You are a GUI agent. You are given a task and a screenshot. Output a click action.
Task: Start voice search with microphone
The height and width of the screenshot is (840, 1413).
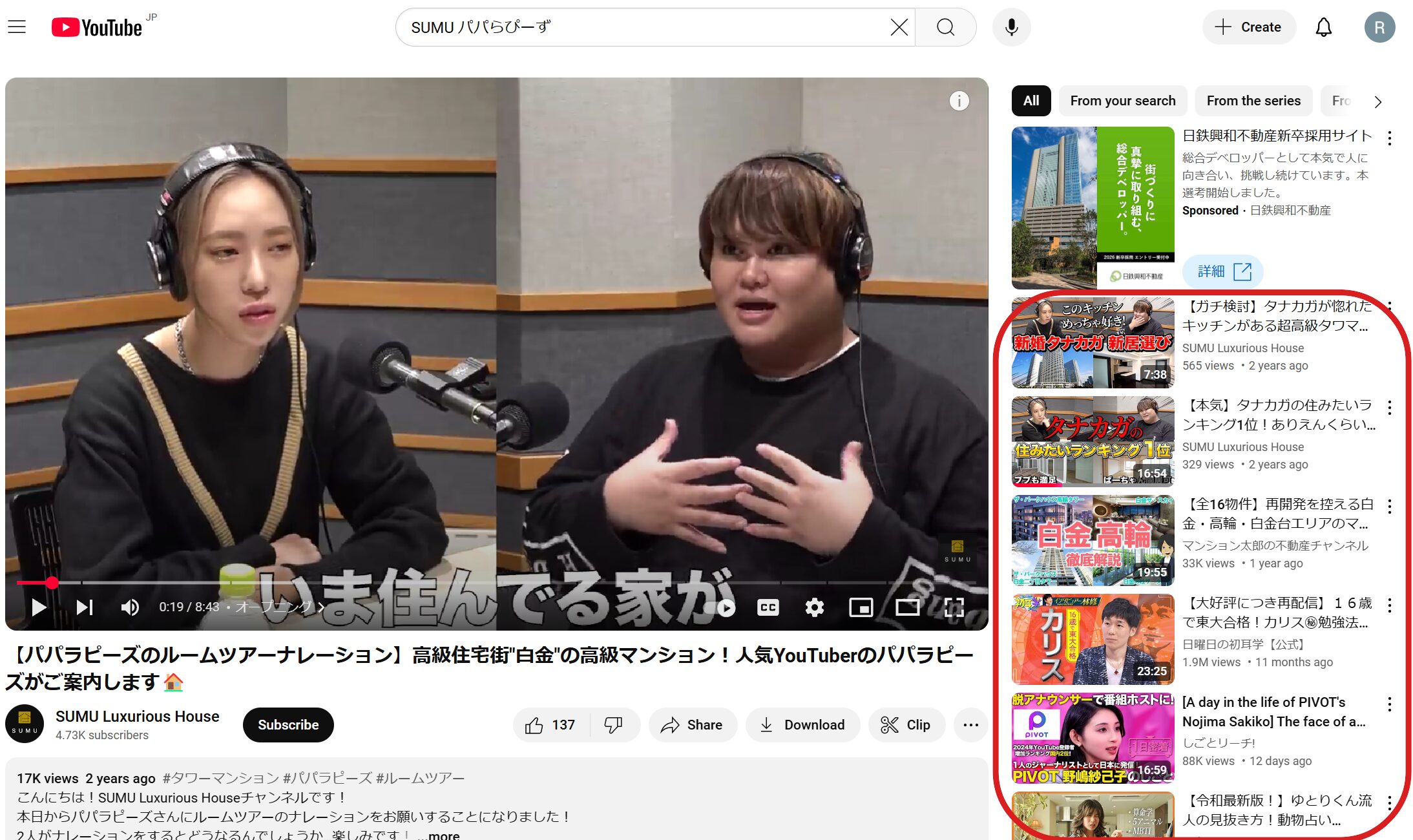coord(1011,27)
